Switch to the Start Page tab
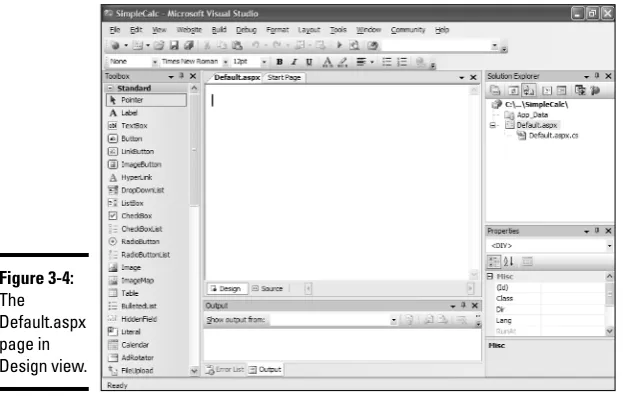623x396 pixels. 284,77
